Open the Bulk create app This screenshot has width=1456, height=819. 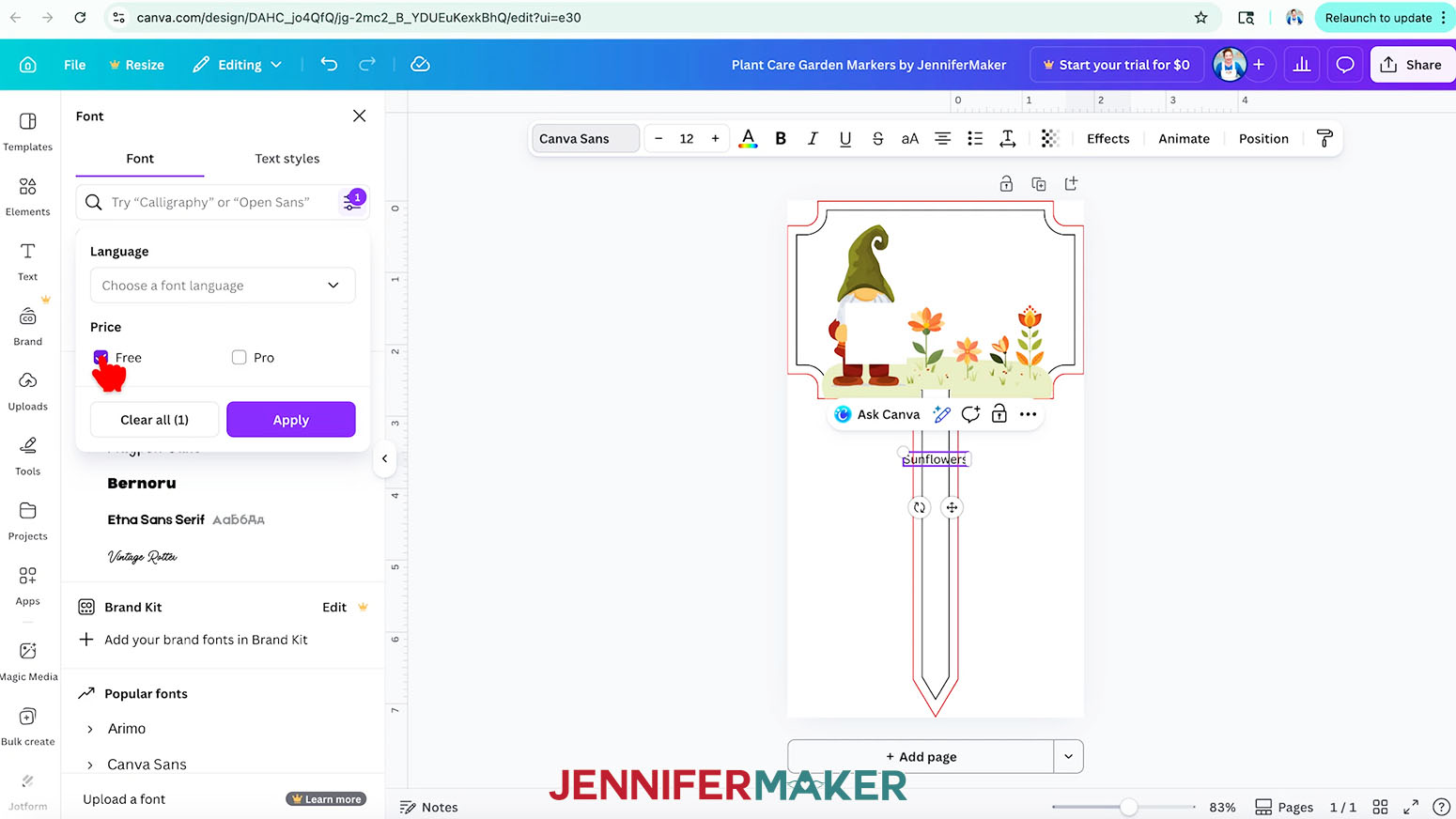(x=28, y=726)
